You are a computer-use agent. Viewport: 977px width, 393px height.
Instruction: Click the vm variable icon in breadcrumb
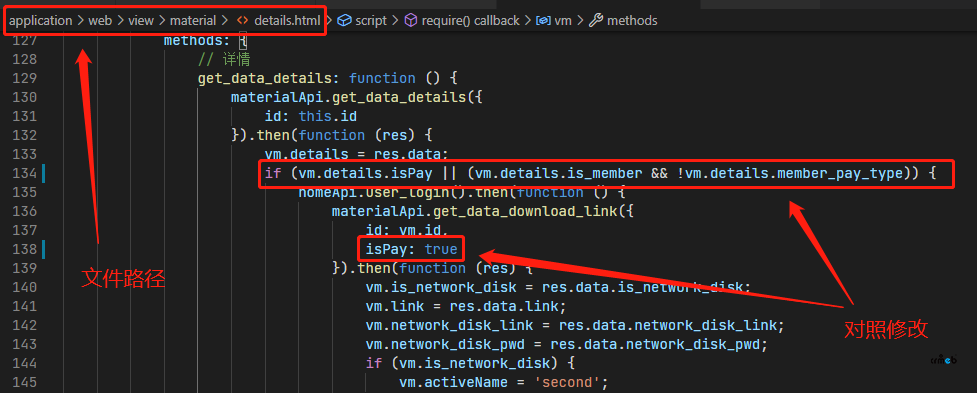543,21
